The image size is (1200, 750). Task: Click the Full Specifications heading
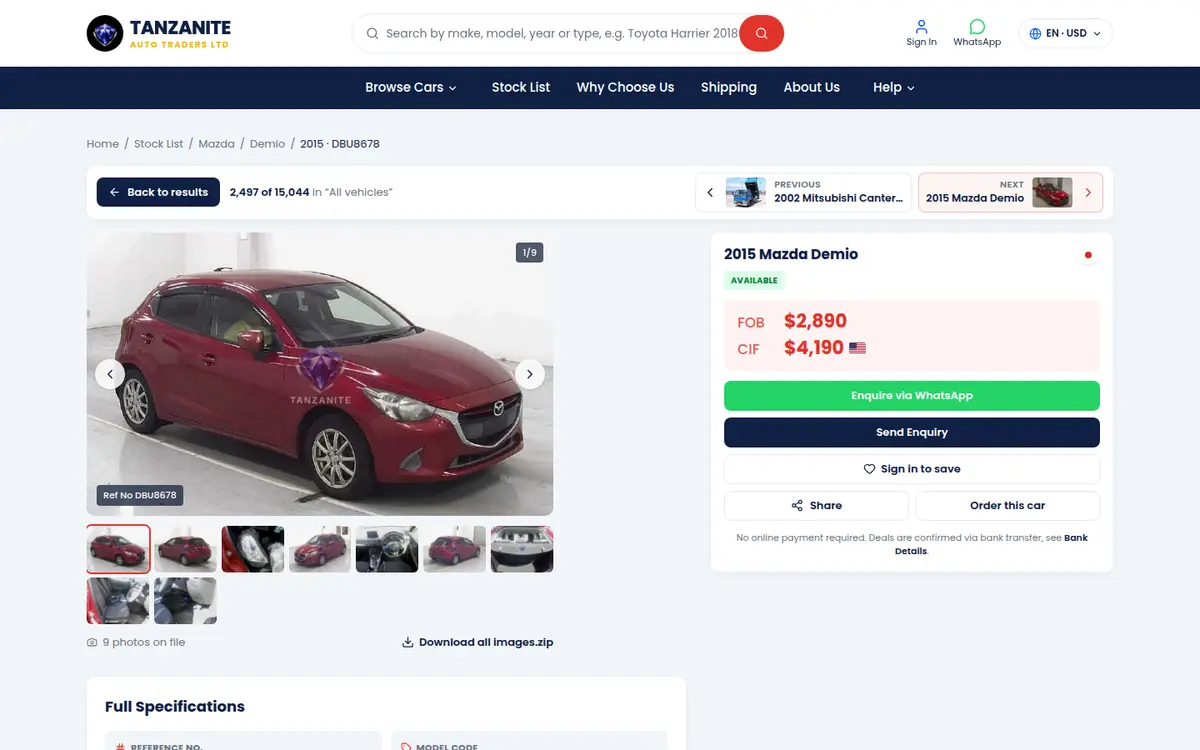pos(175,706)
